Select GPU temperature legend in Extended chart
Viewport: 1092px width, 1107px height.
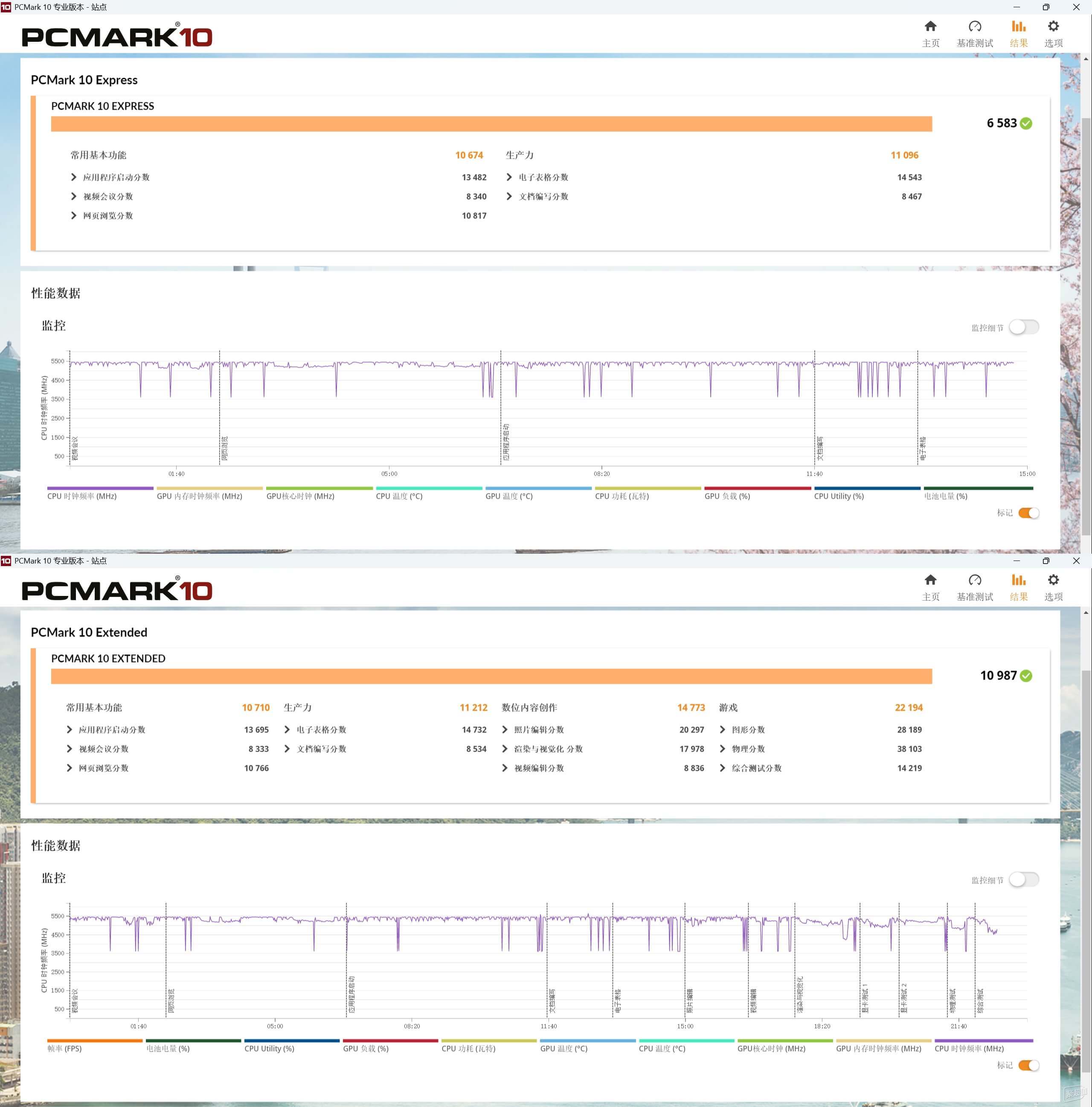click(x=588, y=1046)
